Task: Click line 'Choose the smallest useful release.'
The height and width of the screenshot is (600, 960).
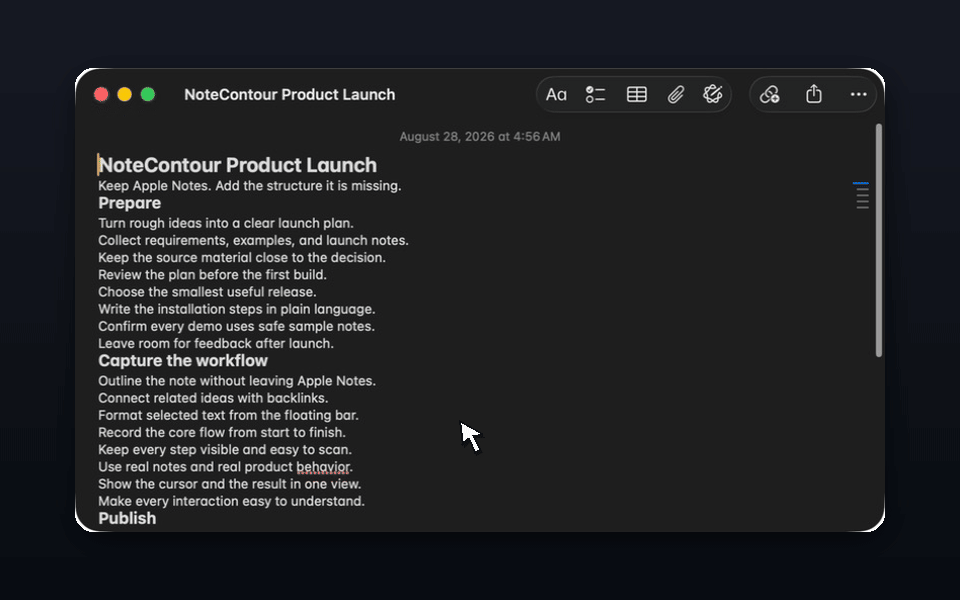Action: click(x=208, y=291)
